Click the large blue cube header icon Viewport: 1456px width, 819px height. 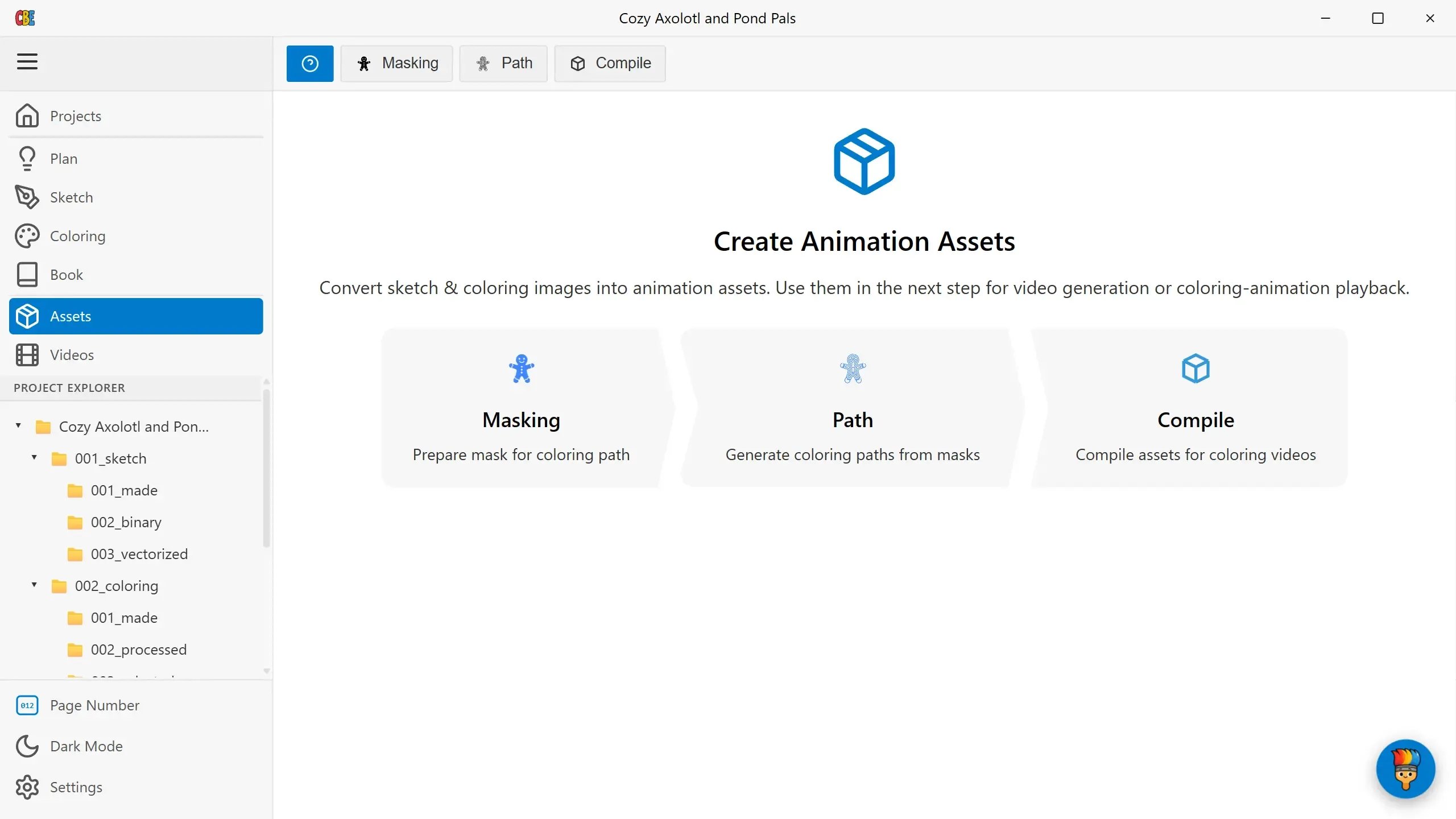[864, 162]
